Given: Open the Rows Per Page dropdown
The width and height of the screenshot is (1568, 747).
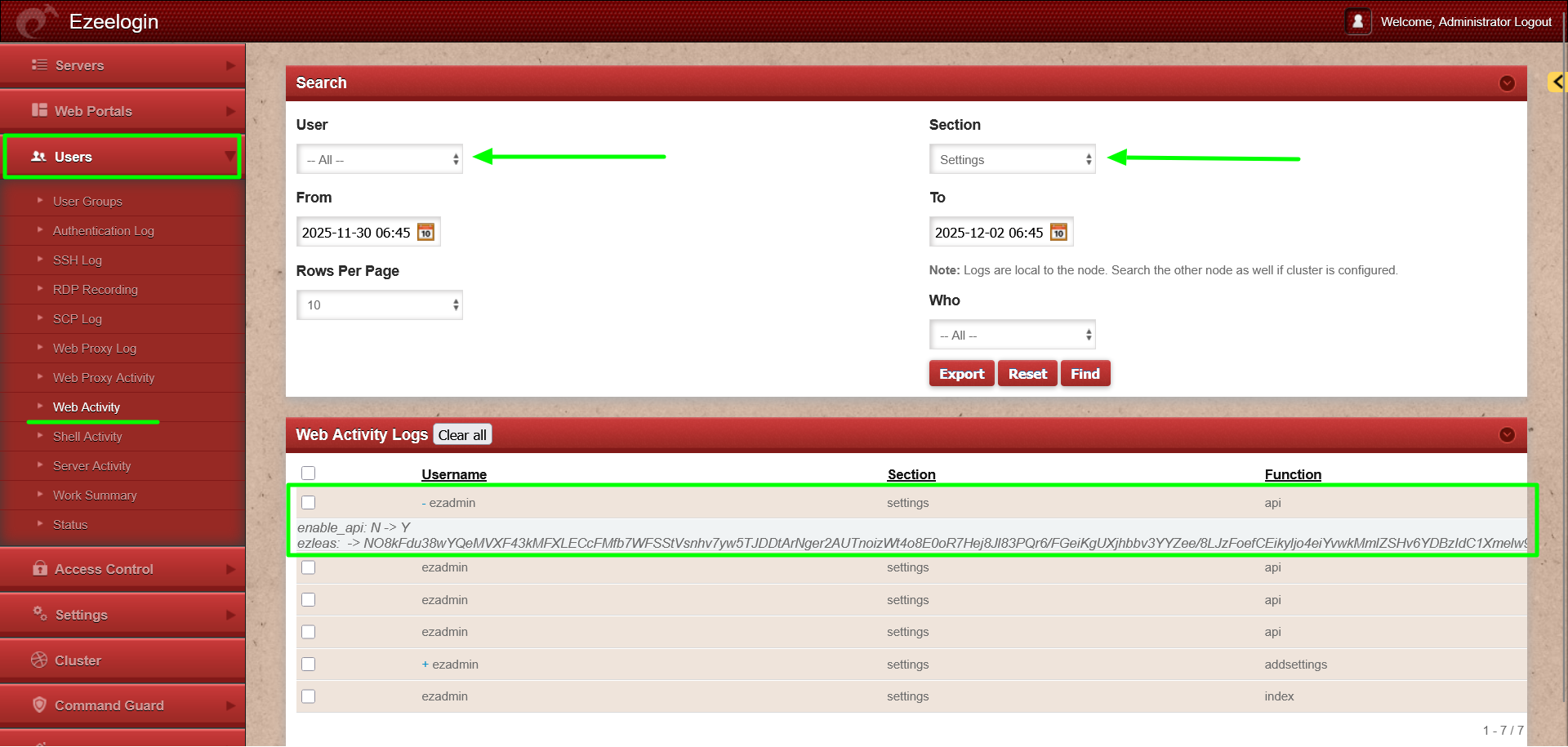Looking at the screenshot, I should [380, 305].
